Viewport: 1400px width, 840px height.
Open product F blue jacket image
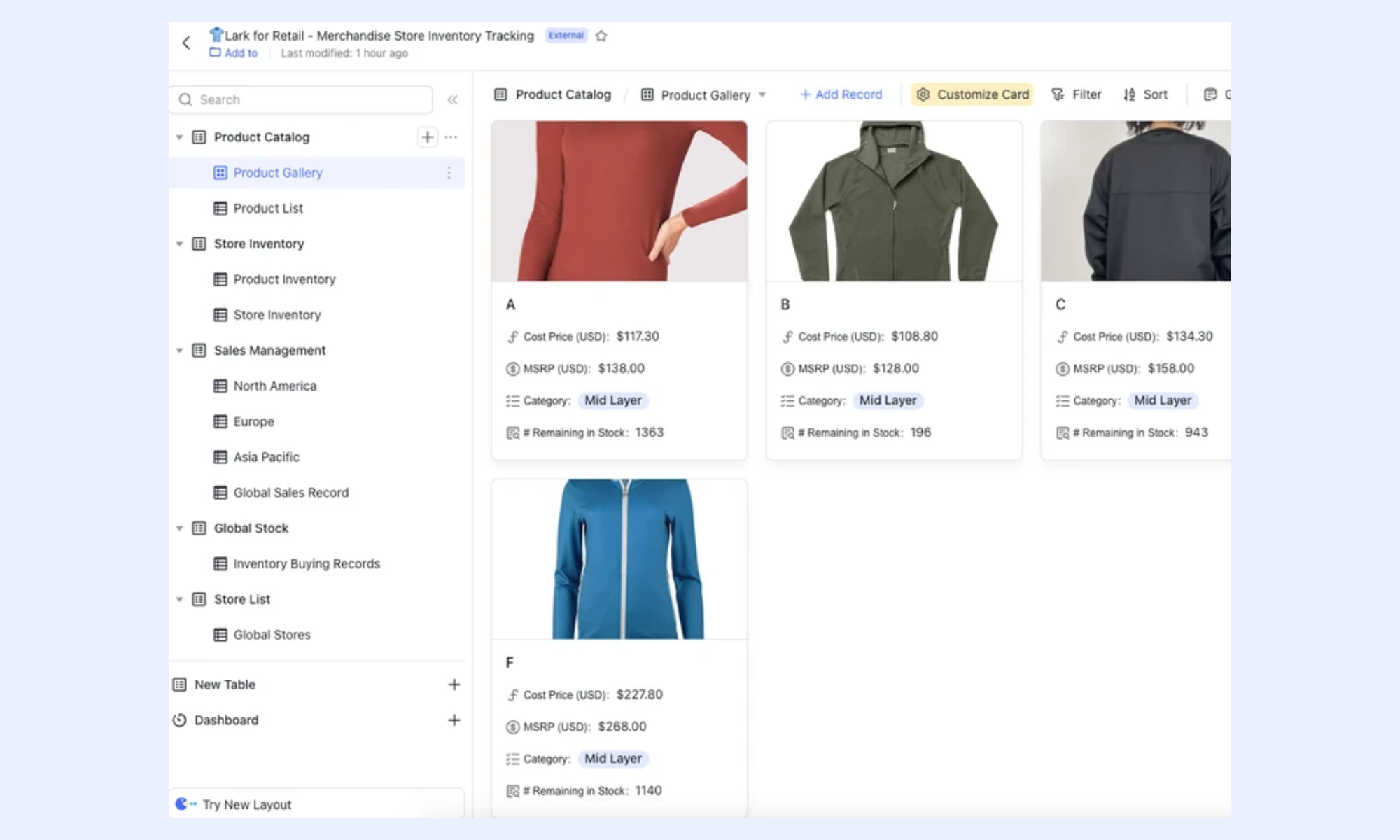click(619, 559)
